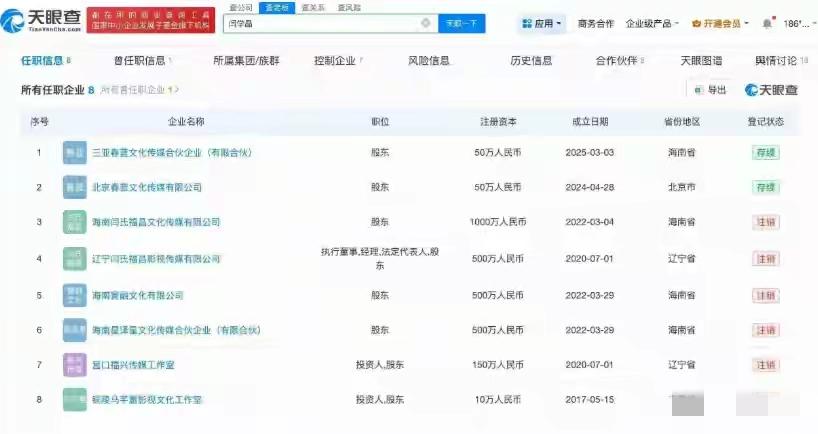The image size is (818, 434).
Task: Click the 注销 status badge in row 7
Action: coord(766,365)
